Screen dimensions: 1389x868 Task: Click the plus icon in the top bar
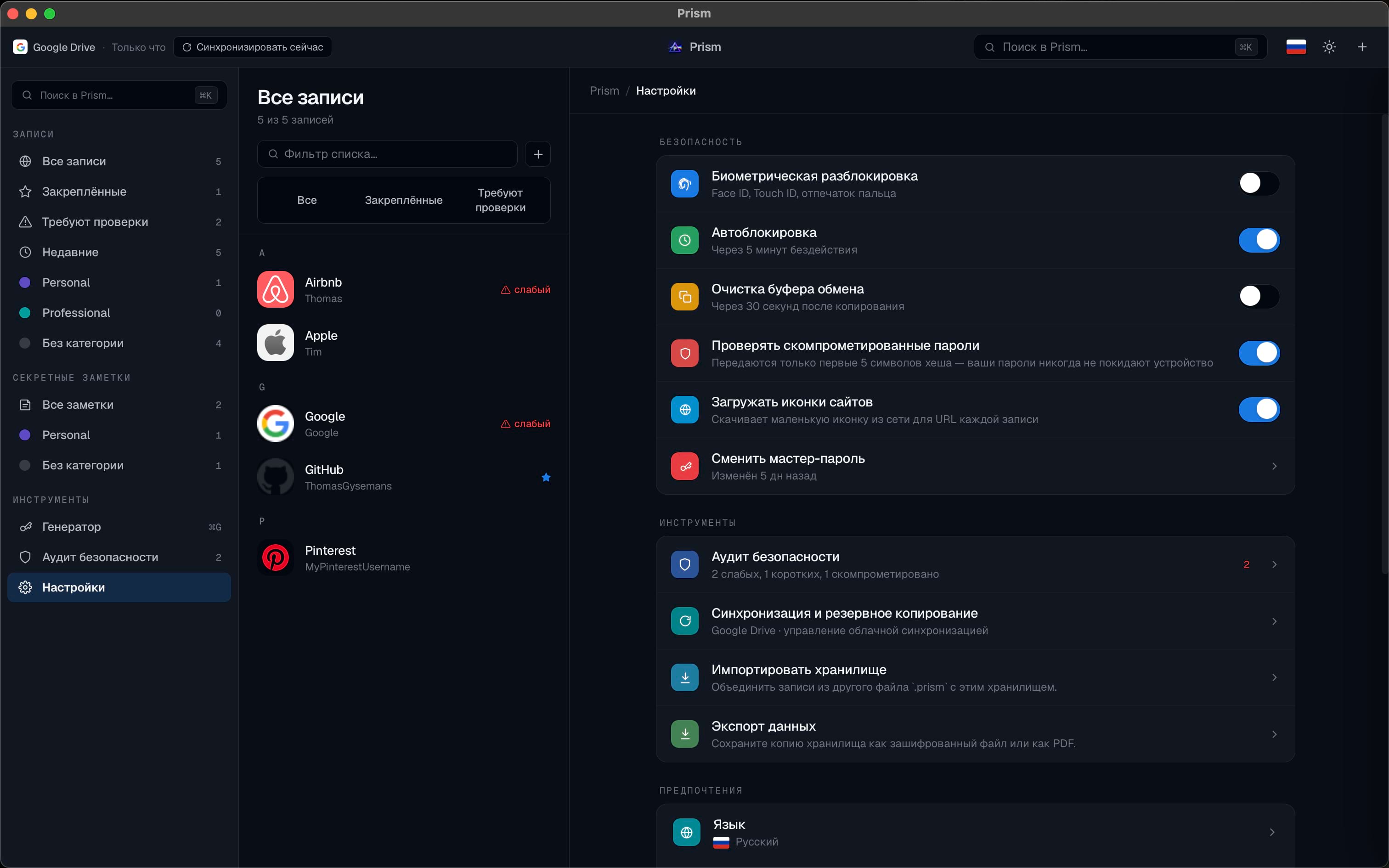[1362, 47]
